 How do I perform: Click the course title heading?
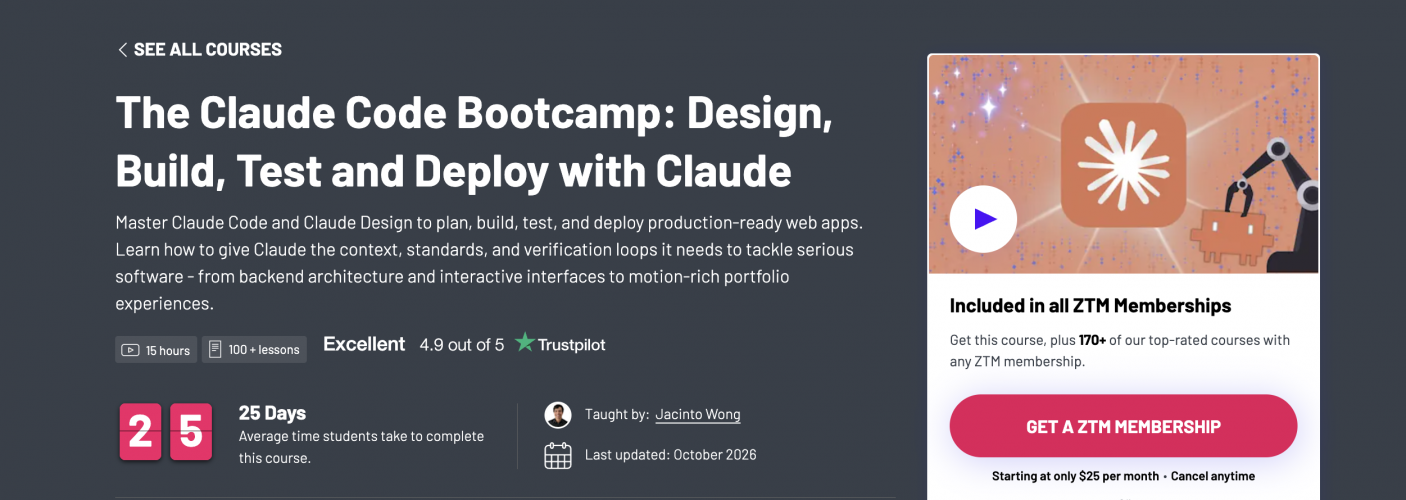[474, 142]
